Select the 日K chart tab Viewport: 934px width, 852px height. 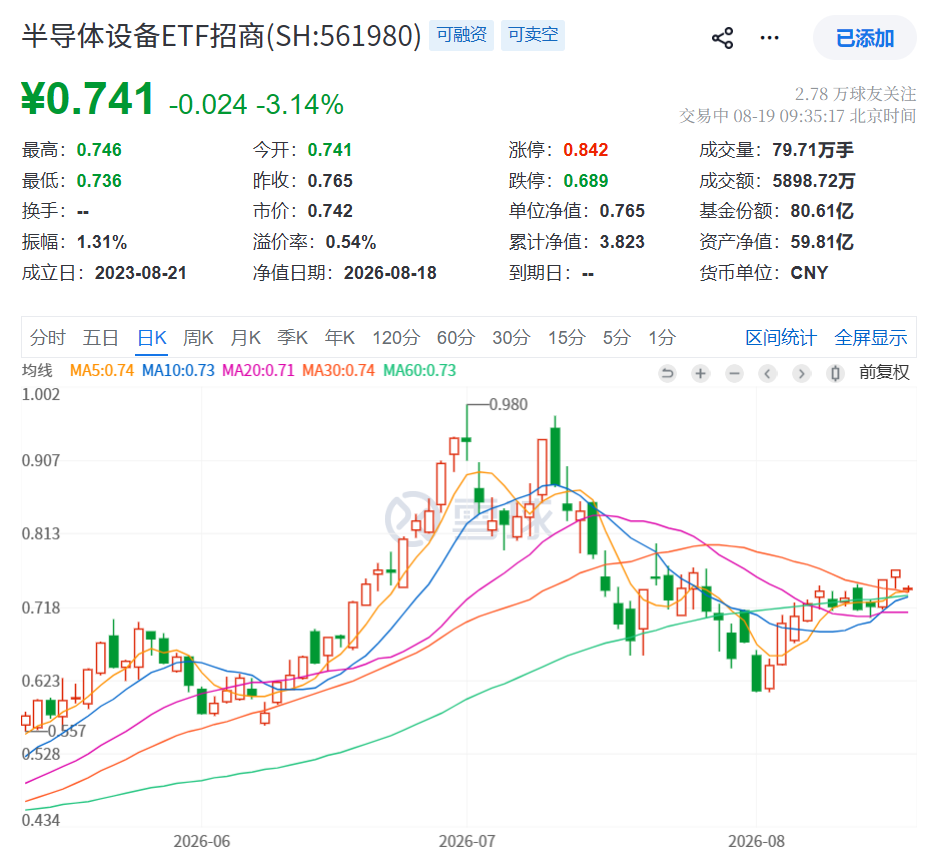coord(151,338)
